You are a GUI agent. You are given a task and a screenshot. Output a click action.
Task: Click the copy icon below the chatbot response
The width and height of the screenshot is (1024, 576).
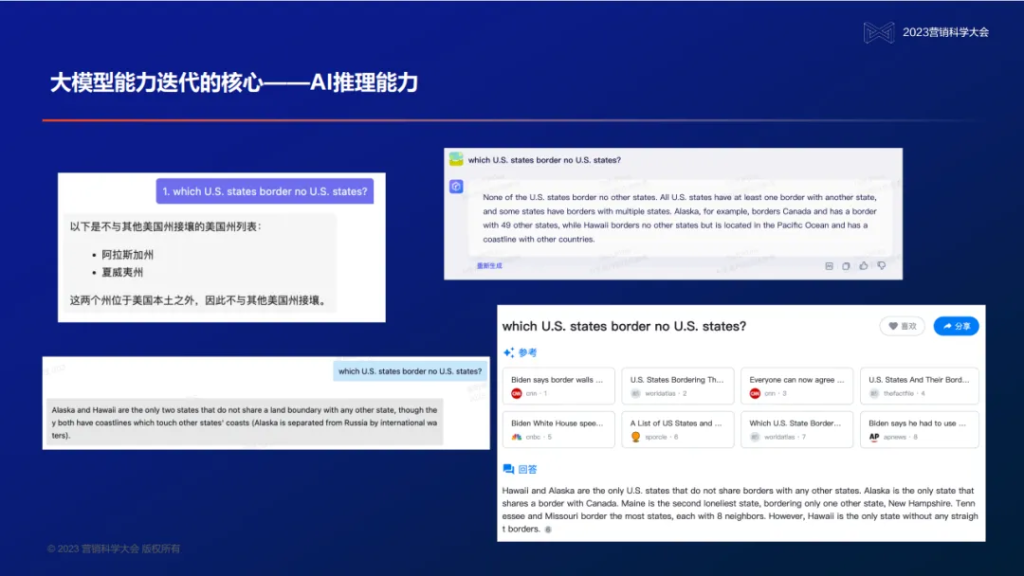(x=848, y=266)
